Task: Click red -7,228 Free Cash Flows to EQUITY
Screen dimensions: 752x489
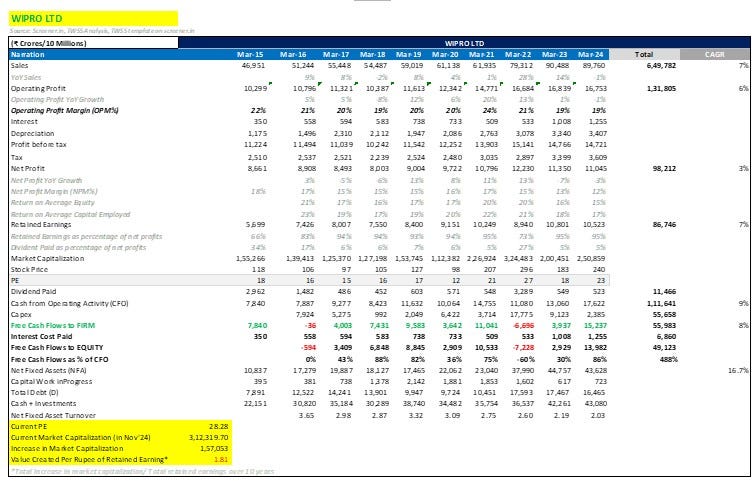Action: point(524,348)
